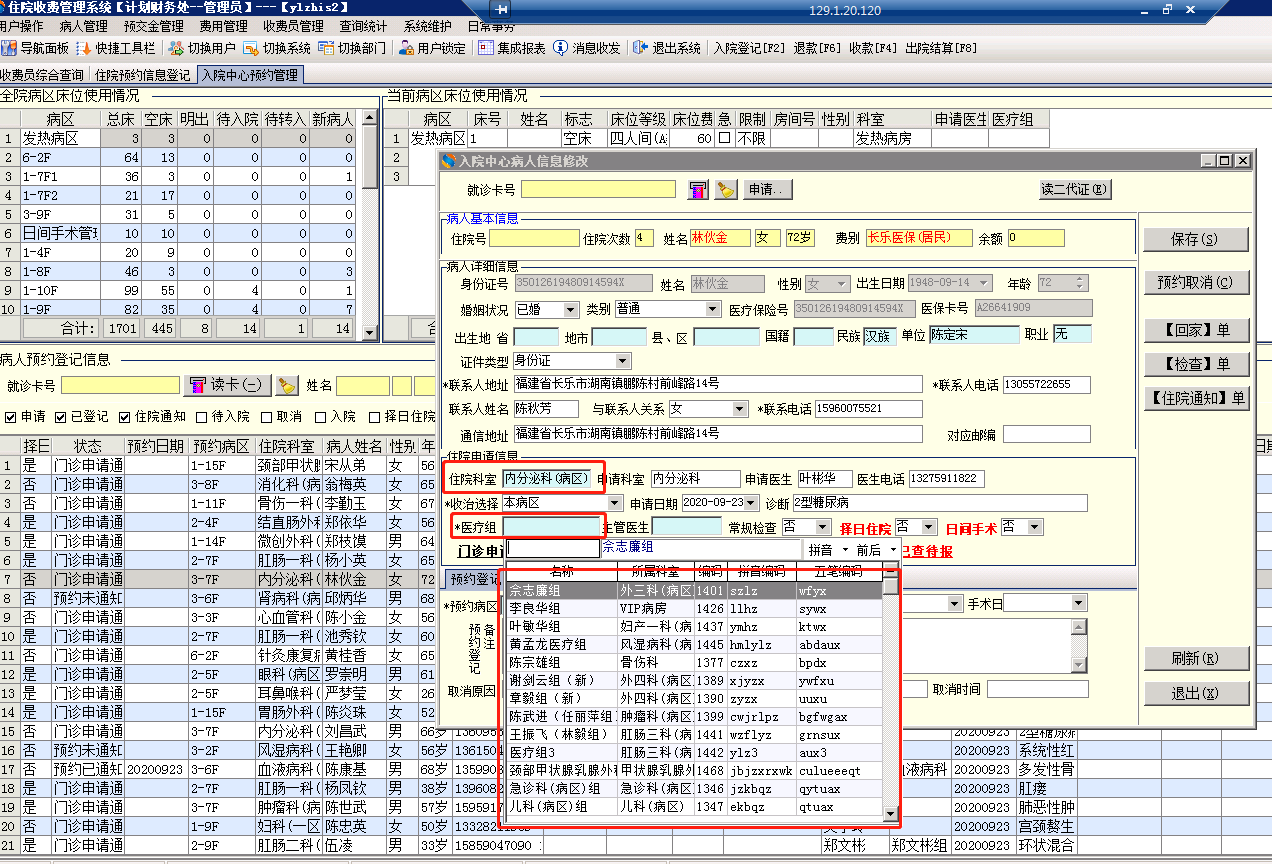Open the 查询统计 menu
This screenshot has width=1272, height=864.
[365, 27]
